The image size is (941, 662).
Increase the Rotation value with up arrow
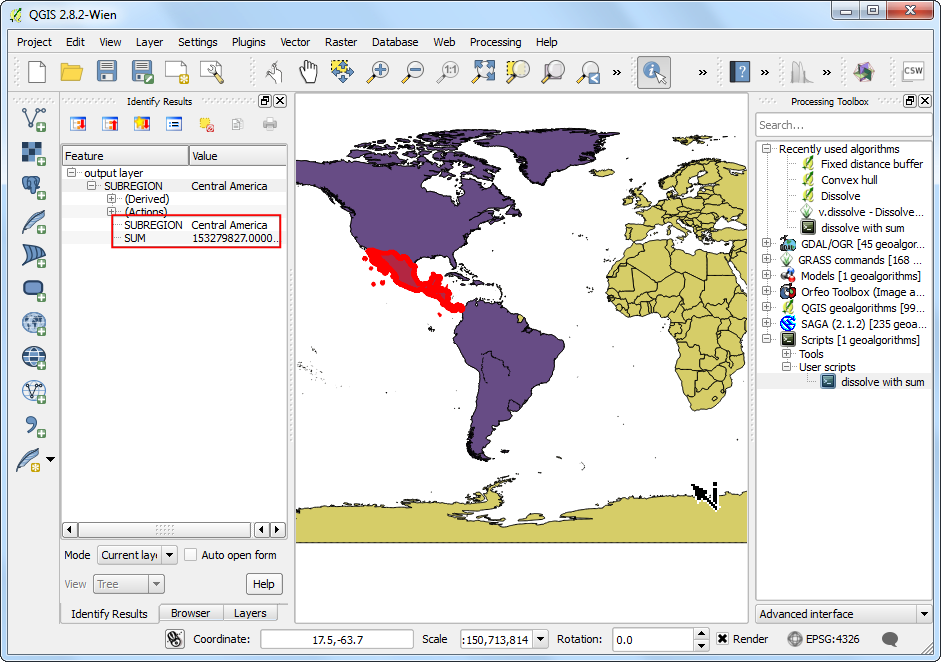point(701,634)
